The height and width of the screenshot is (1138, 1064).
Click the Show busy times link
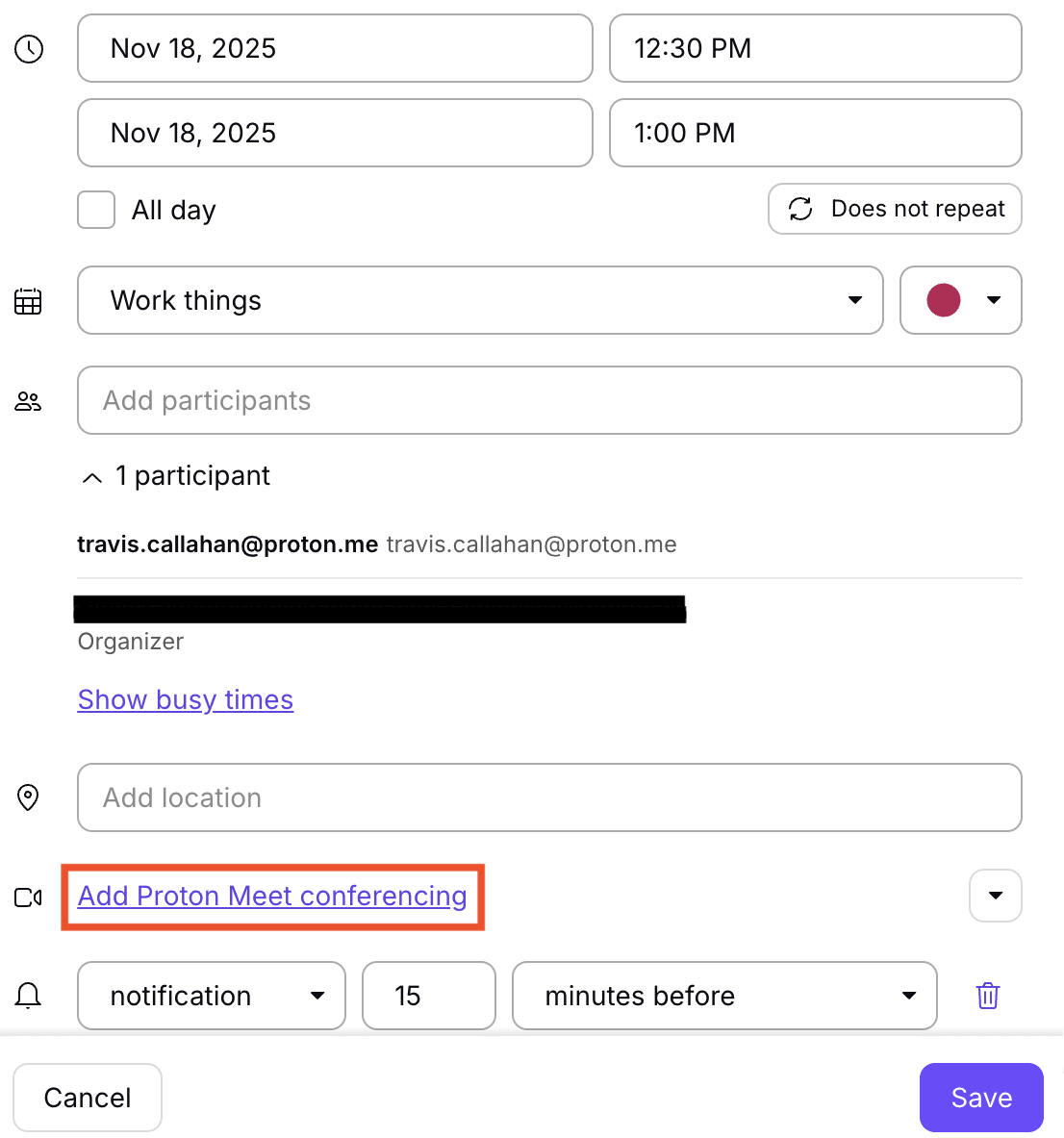(185, 699)
